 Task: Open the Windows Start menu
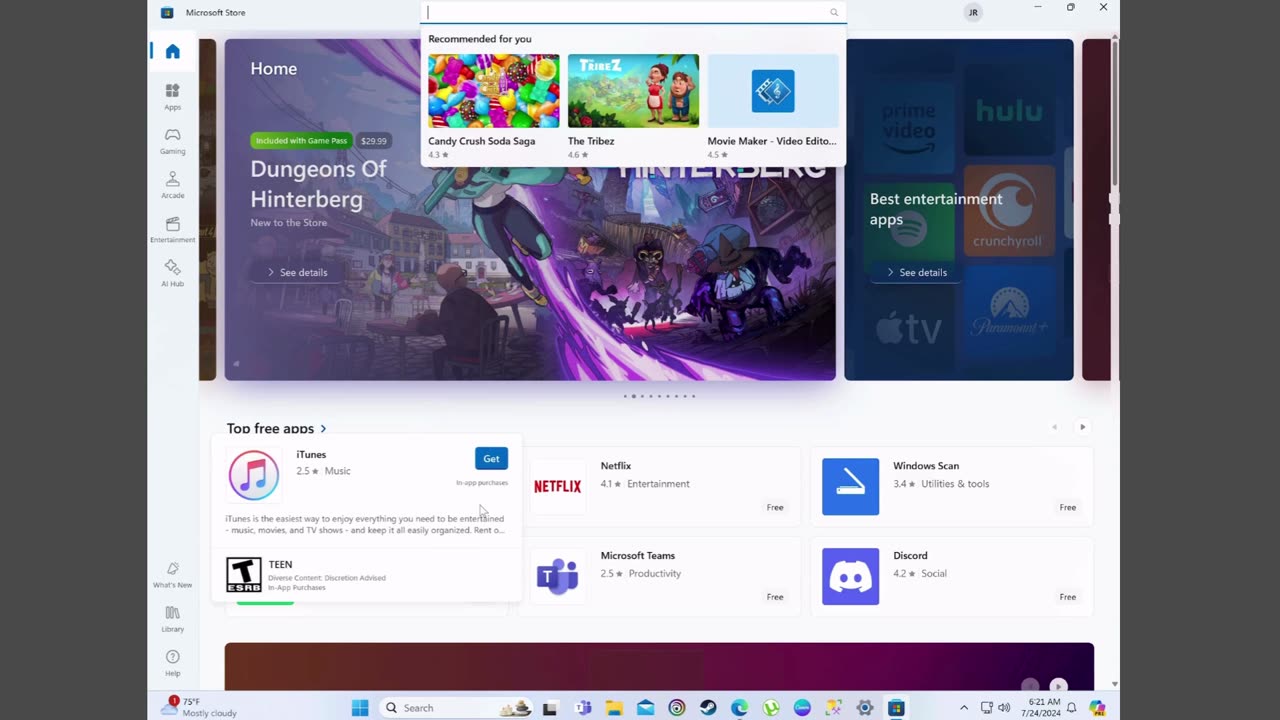click(x=360, y=707)
